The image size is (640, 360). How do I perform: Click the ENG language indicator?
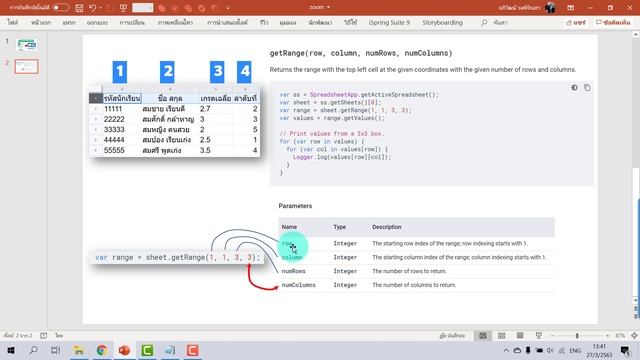click(575, 351)
